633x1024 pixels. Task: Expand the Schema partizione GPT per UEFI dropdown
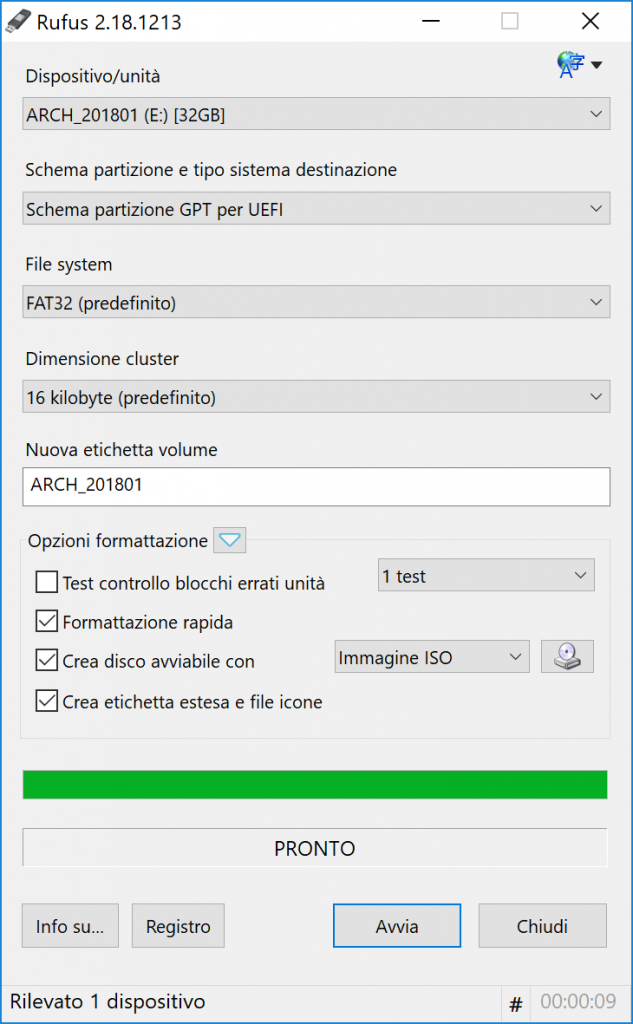[316, 209]
